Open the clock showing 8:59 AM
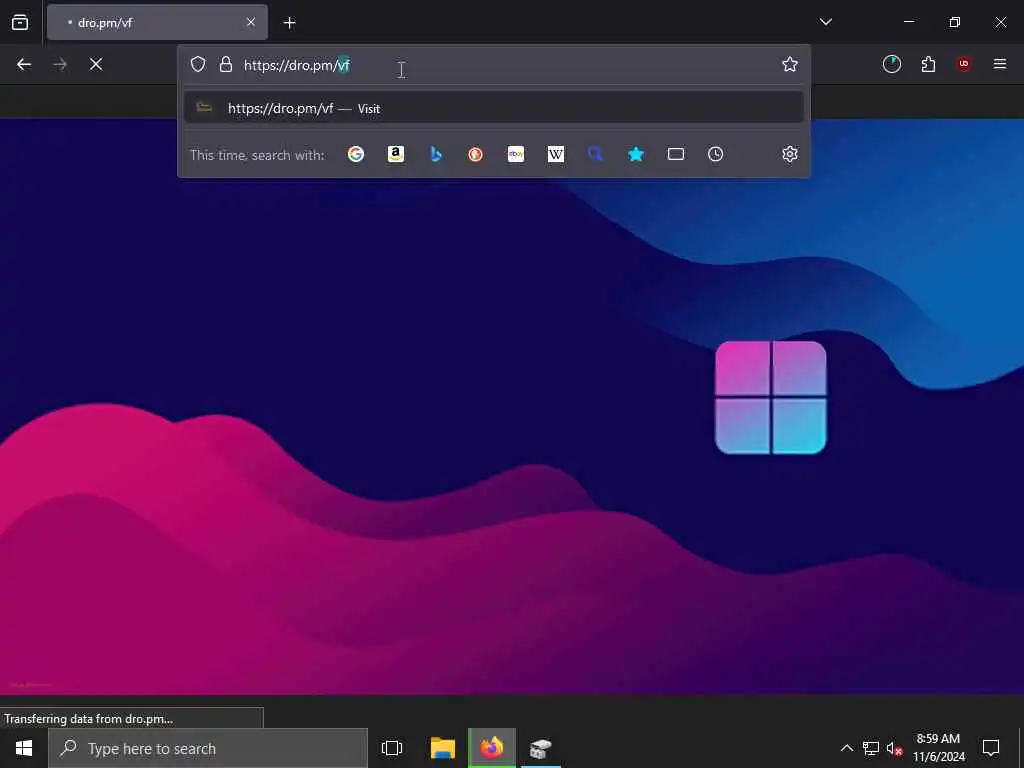1024x768 pixels. [938, 748]
